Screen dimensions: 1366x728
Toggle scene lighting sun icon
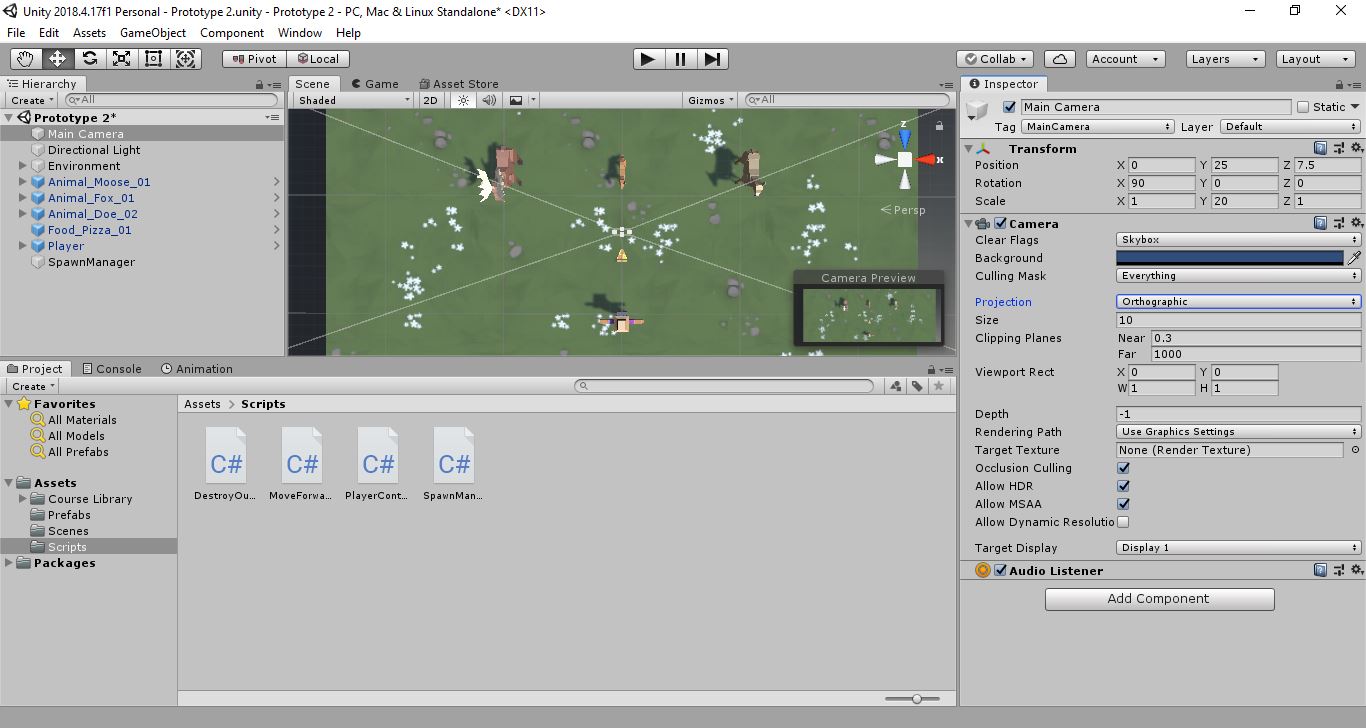pyautogui.click(x=463, y=100)
